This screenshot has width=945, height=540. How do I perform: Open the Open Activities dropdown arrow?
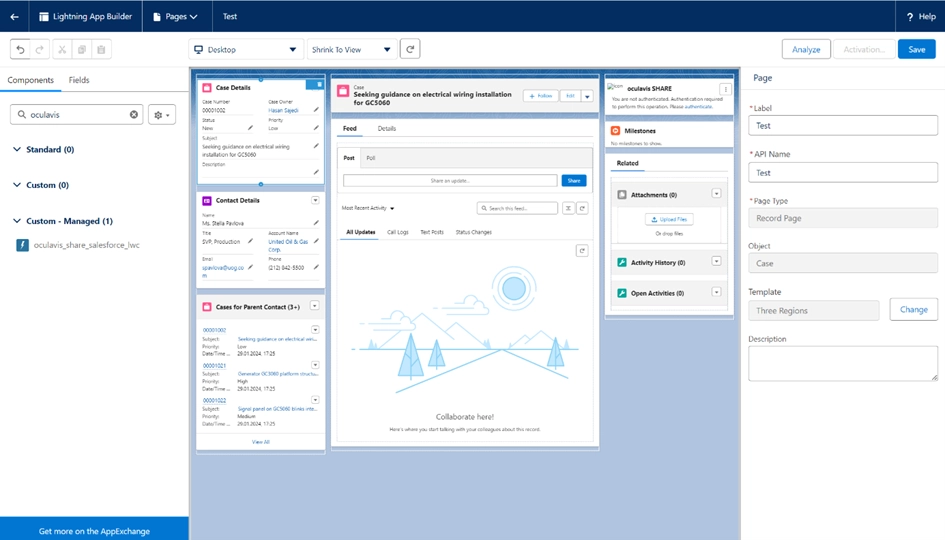click(717, 292)
